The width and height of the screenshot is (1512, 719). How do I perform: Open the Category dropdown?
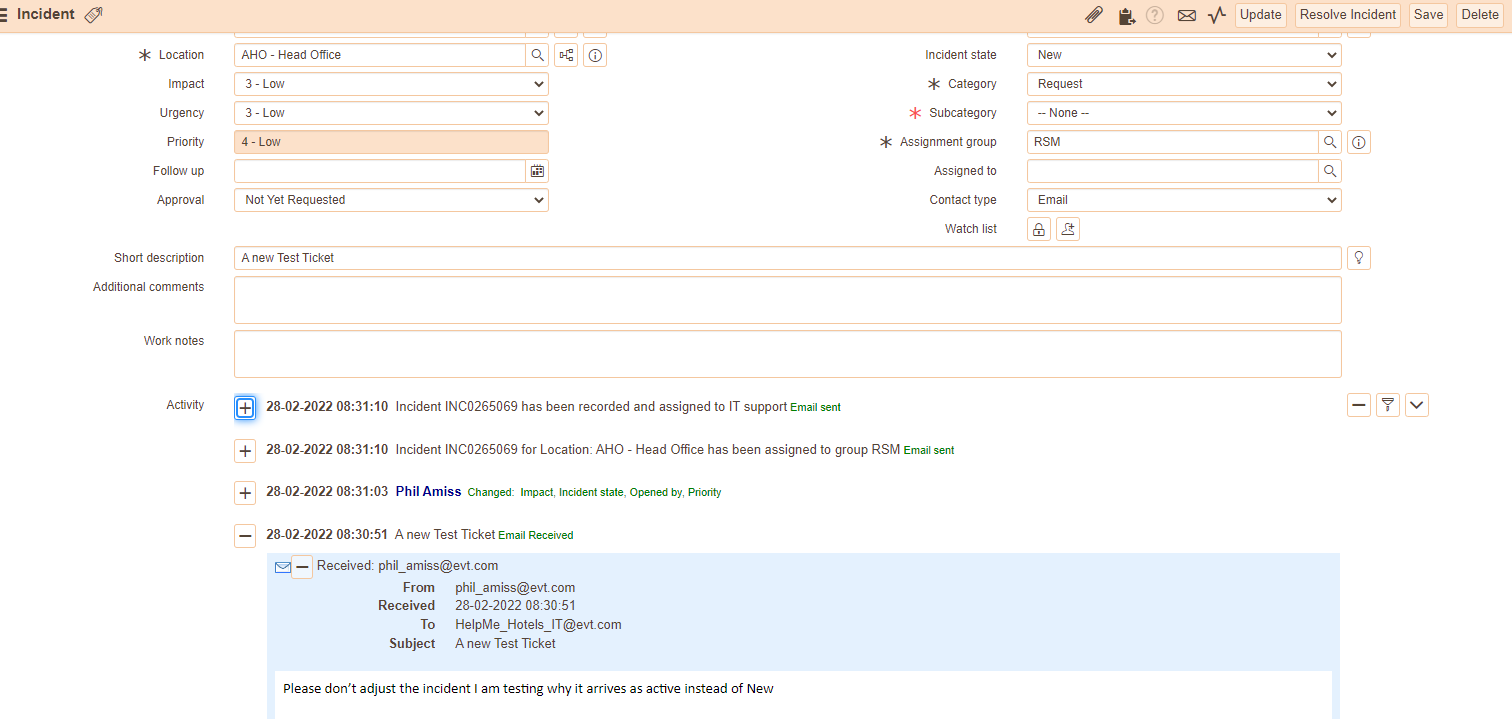[1184, 84]
